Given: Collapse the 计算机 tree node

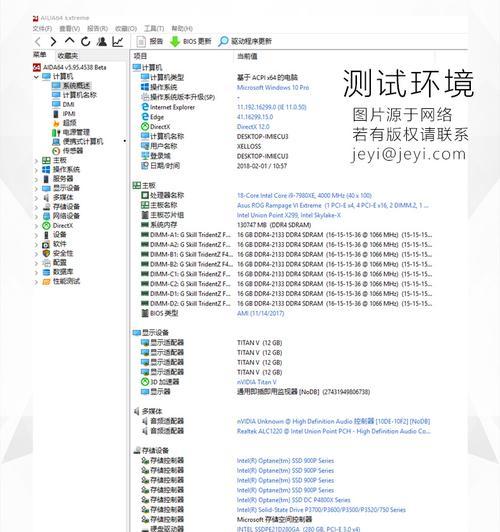Looking at the screenshot, I should (36, 77).
